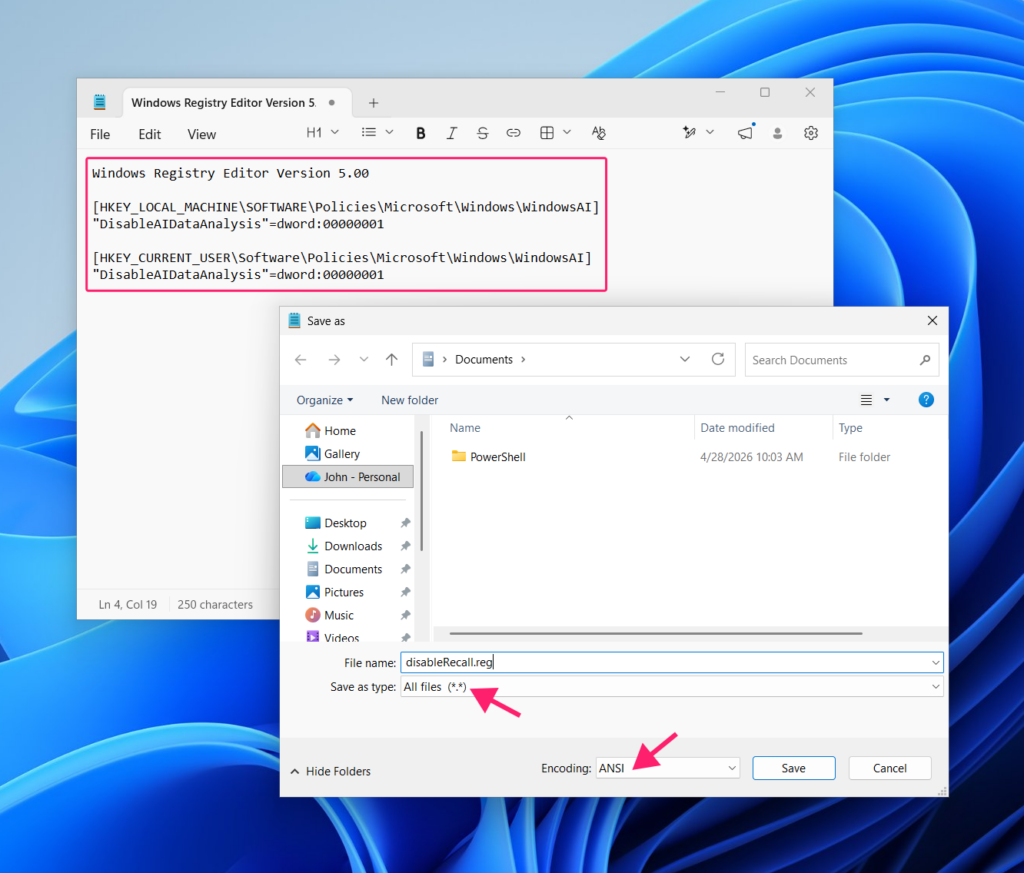Apply italic formatting in Notepad
Image resolution: width=1024 pixels, height=873 pixels.
[451, 133]
